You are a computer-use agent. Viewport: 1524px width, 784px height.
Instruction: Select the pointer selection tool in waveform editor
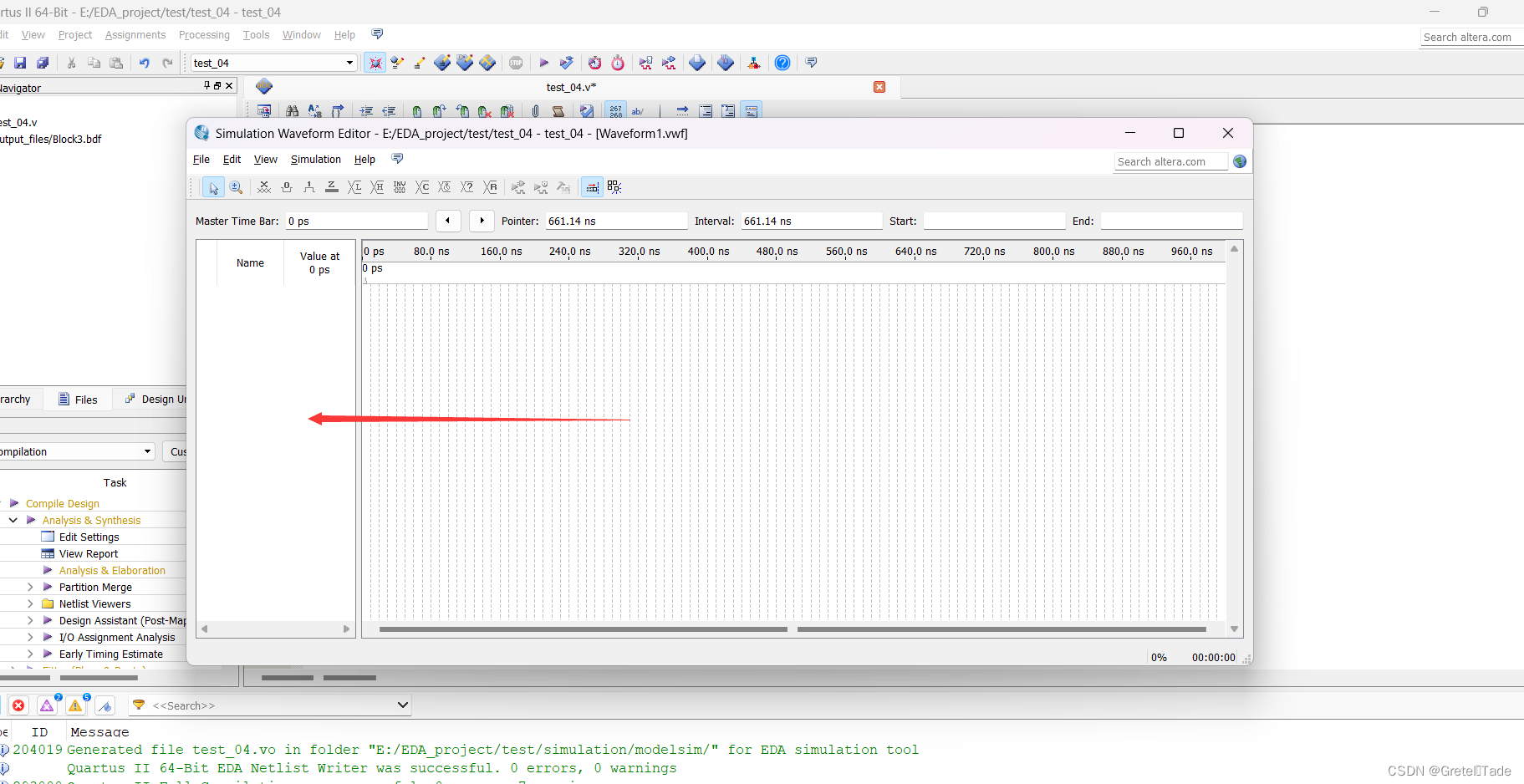(x=213, y=187)
